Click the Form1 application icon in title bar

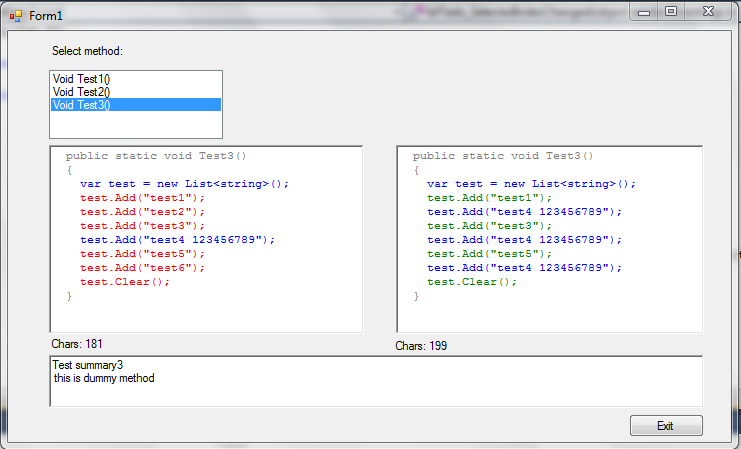(15, 16)
